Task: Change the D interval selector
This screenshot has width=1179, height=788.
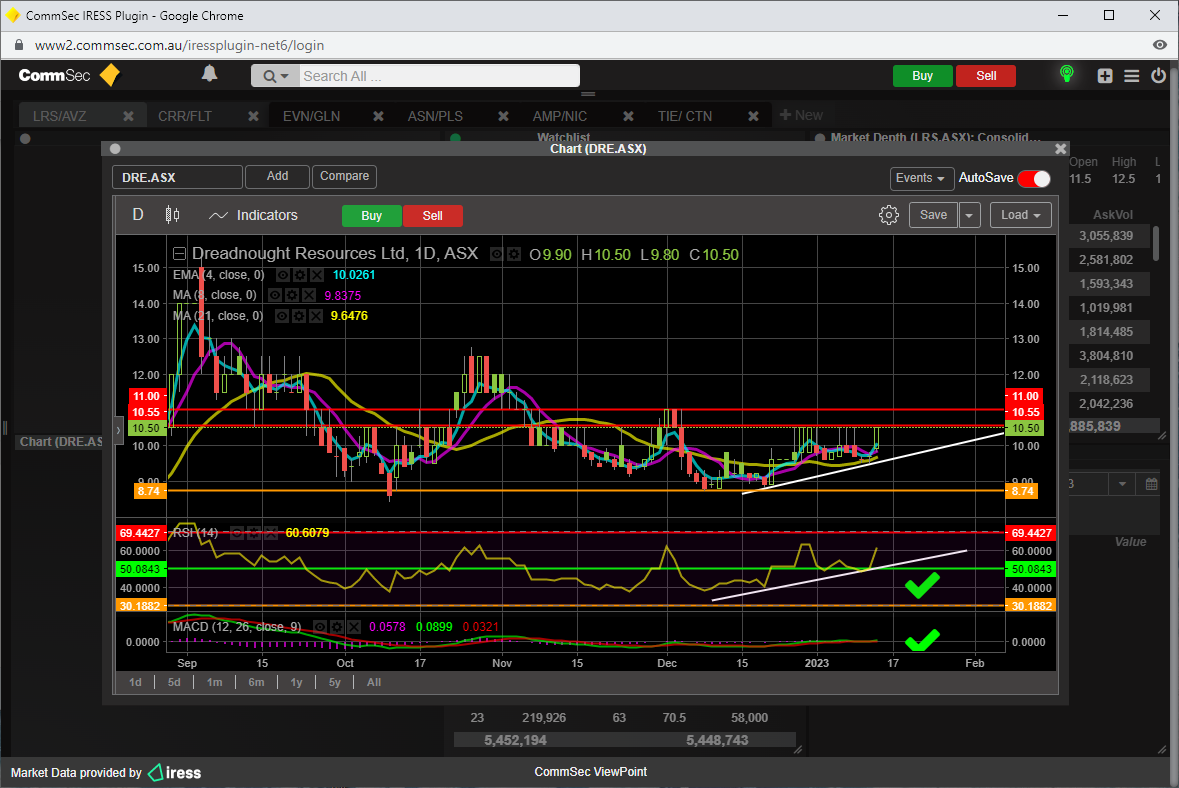Action: (138, 215)
